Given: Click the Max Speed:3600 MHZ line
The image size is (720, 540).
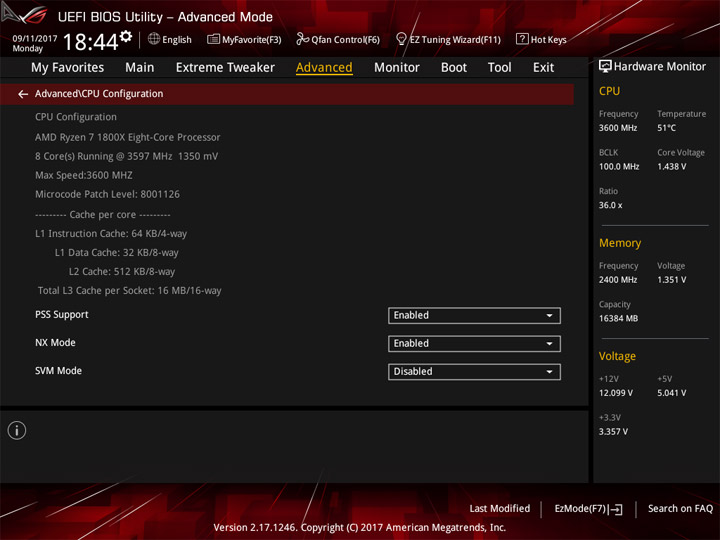Looking at the screenshot, I should [x=84, y=175].
